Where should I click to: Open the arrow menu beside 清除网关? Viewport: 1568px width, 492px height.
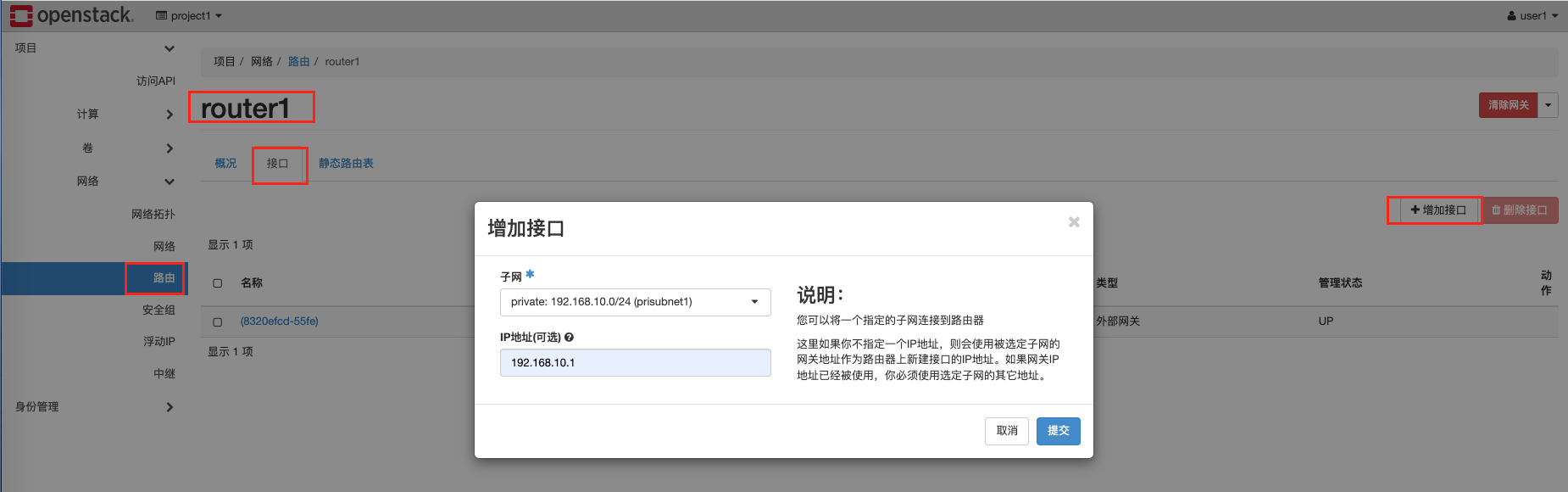click(x=1548, y=105)
